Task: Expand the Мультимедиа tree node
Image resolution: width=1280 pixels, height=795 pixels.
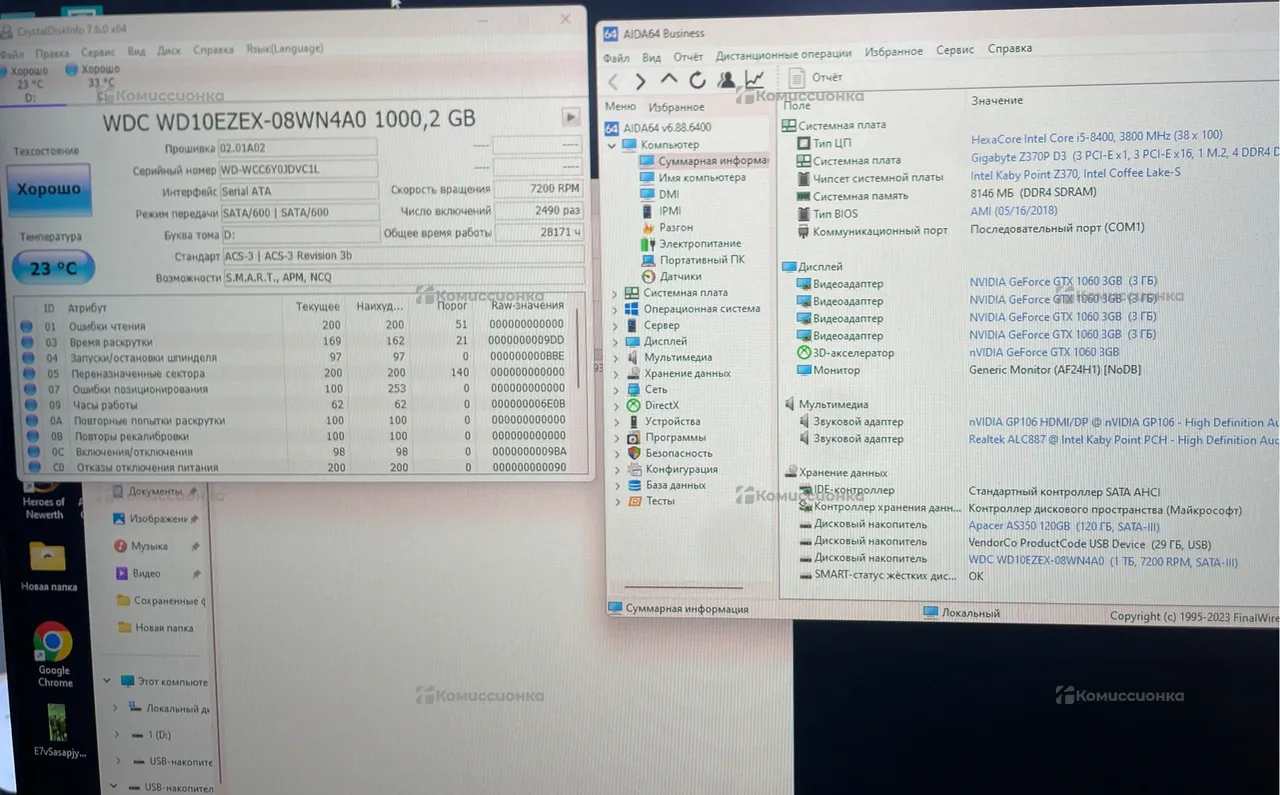Action: click(x=614, y=357)
